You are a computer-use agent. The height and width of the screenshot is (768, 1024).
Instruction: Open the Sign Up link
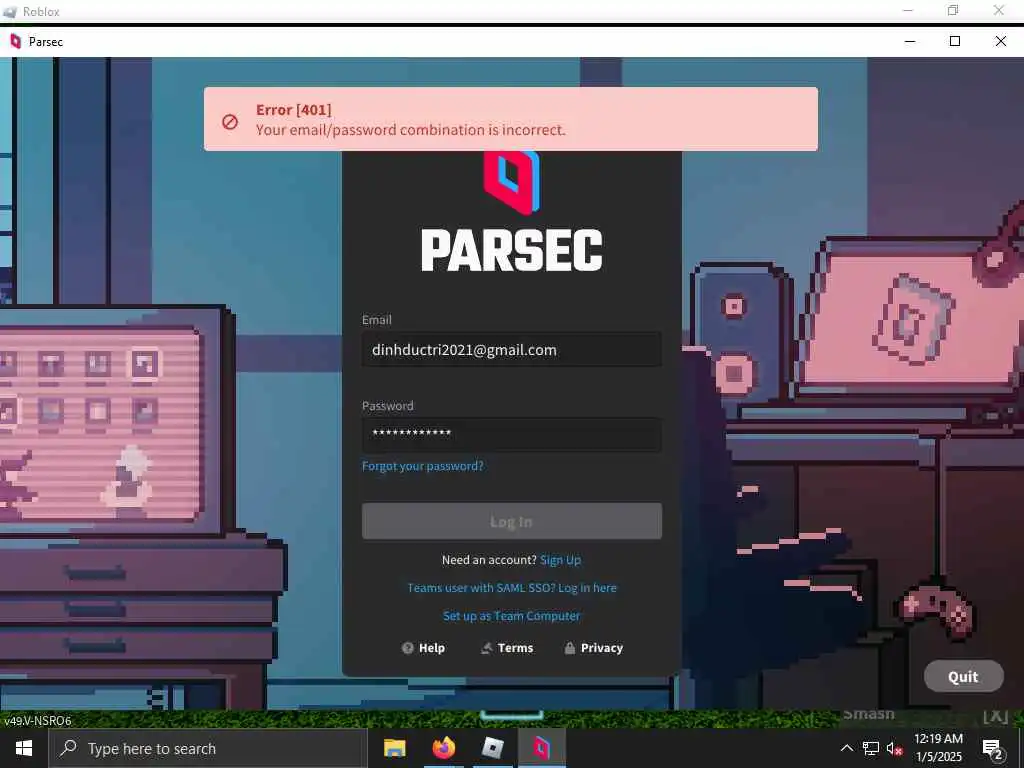[560, 560]
